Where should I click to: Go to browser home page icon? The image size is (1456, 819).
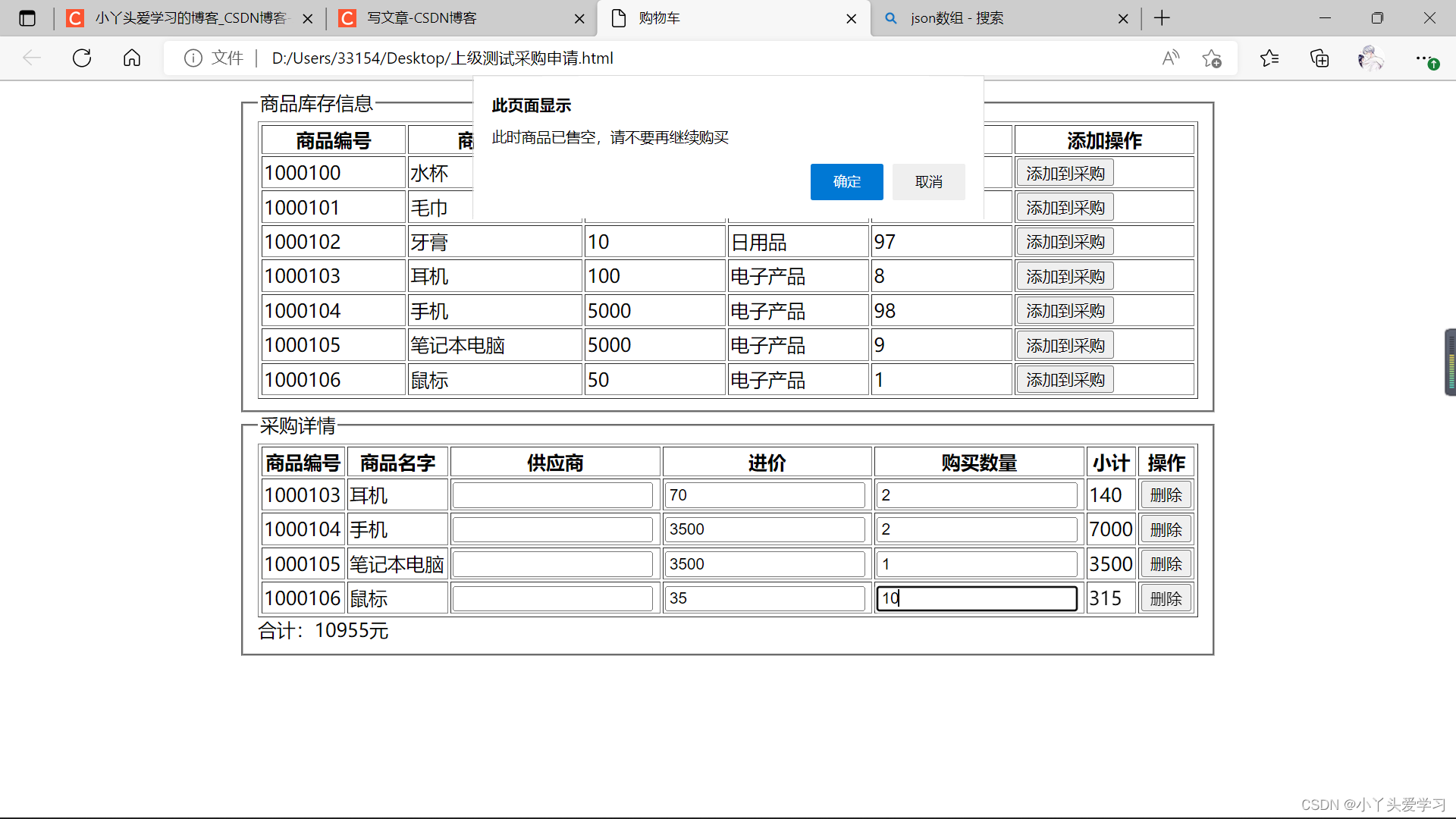(132, 58)
